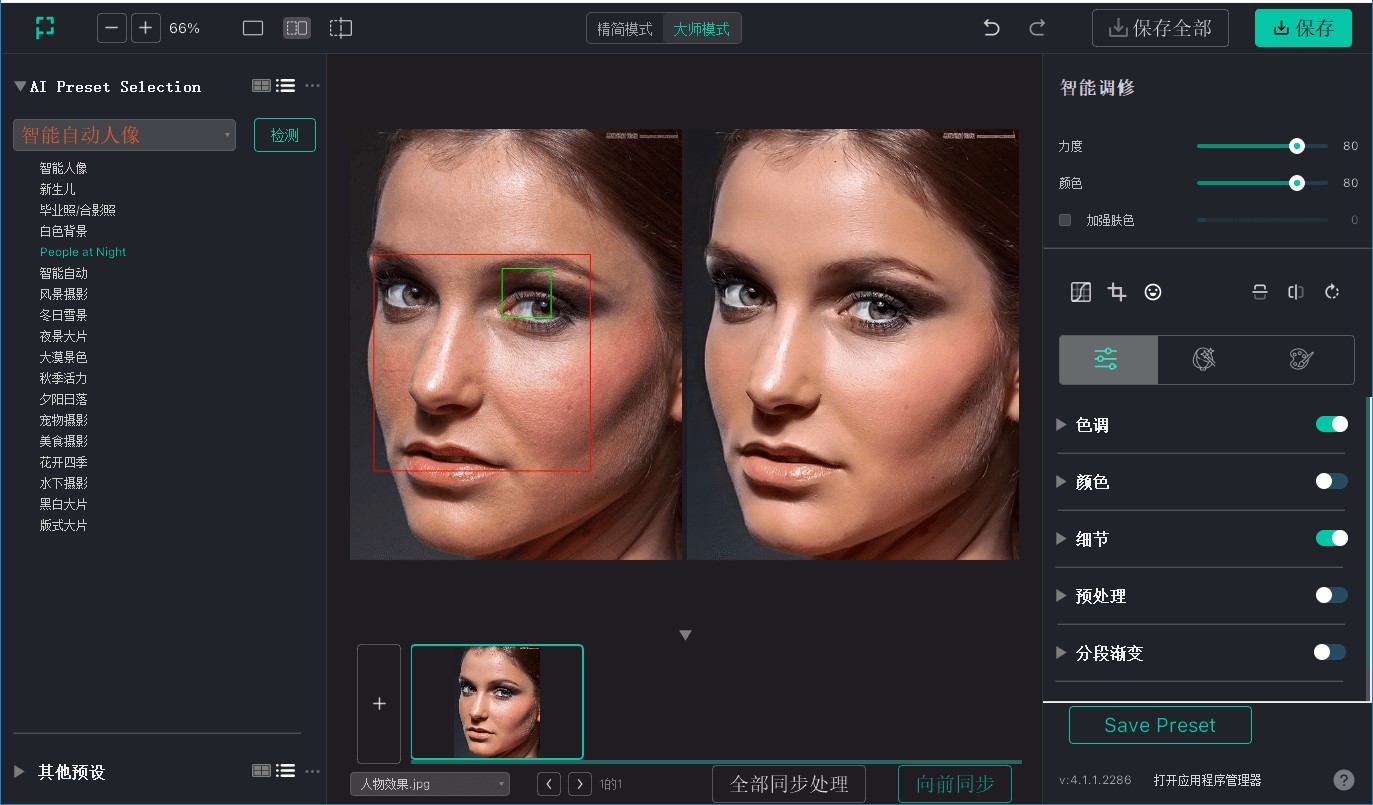
Task: Switch to 精简模式 tab
Action: pyautogui.click(x=625, y=29)
